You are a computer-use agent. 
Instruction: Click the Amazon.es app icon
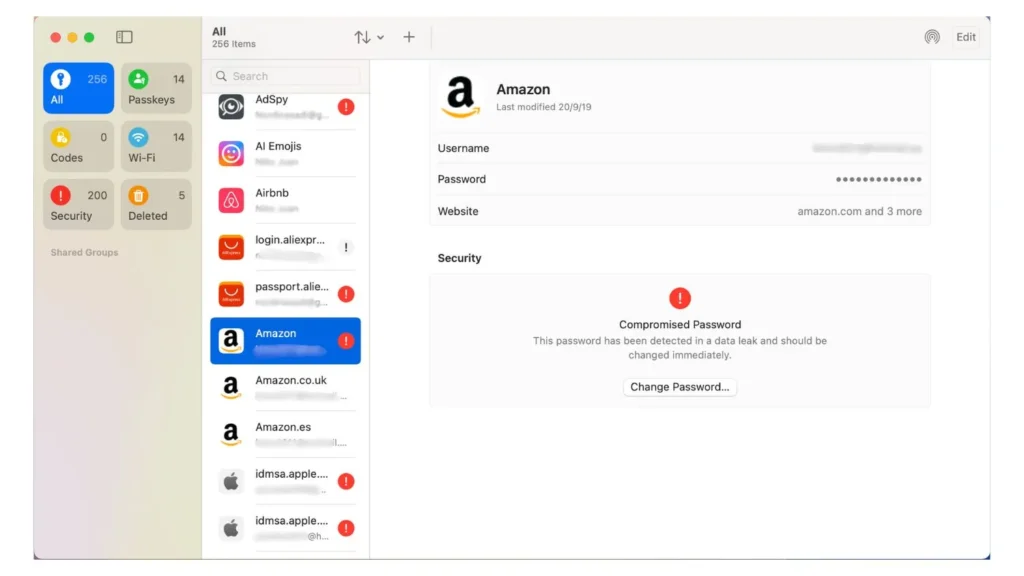point(231,435)
